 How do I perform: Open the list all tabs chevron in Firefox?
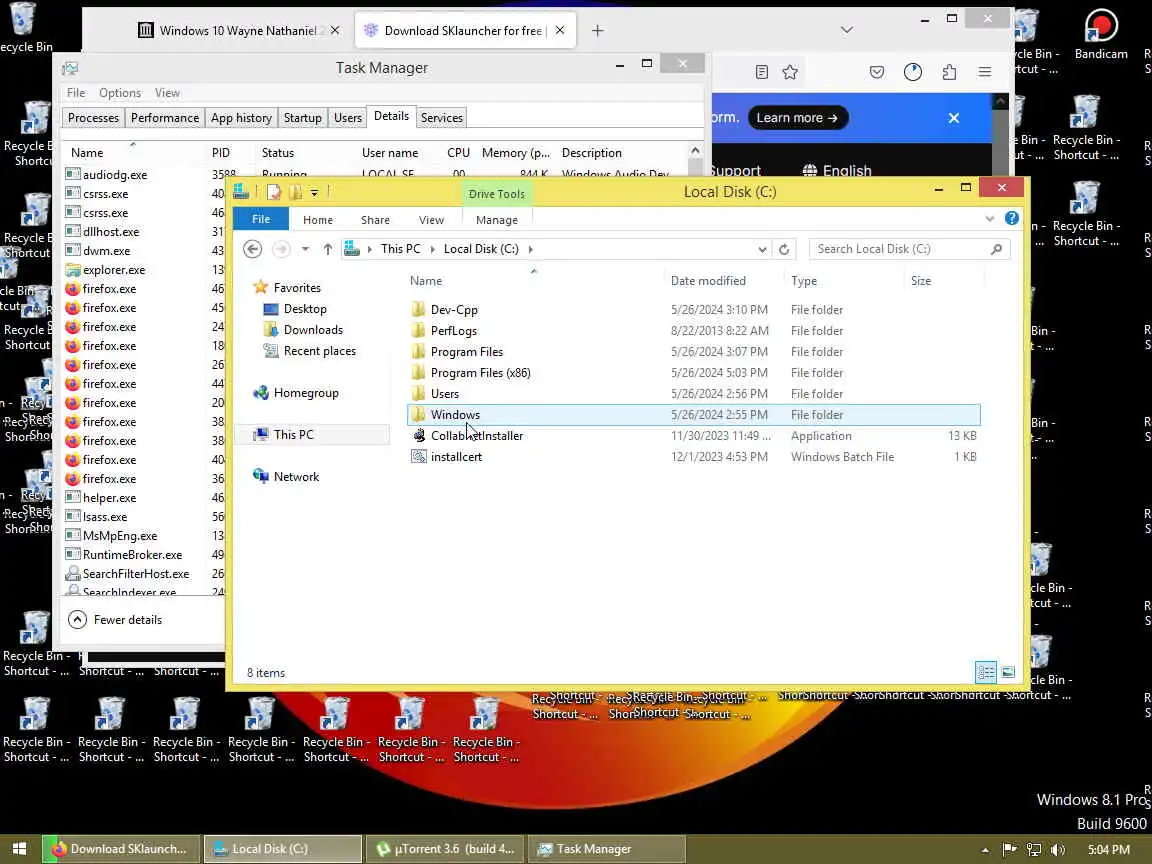(x=846, y=30)
